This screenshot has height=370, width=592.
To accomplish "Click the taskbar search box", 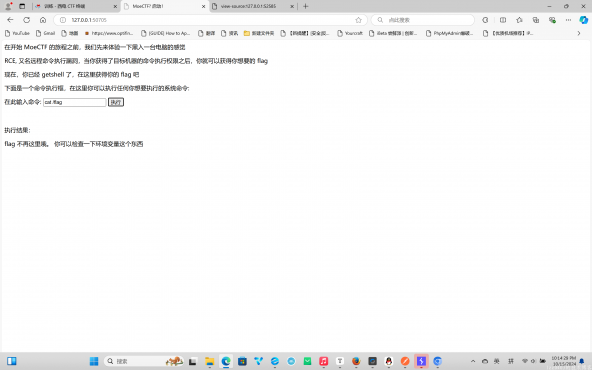I will tap(143, 361).
